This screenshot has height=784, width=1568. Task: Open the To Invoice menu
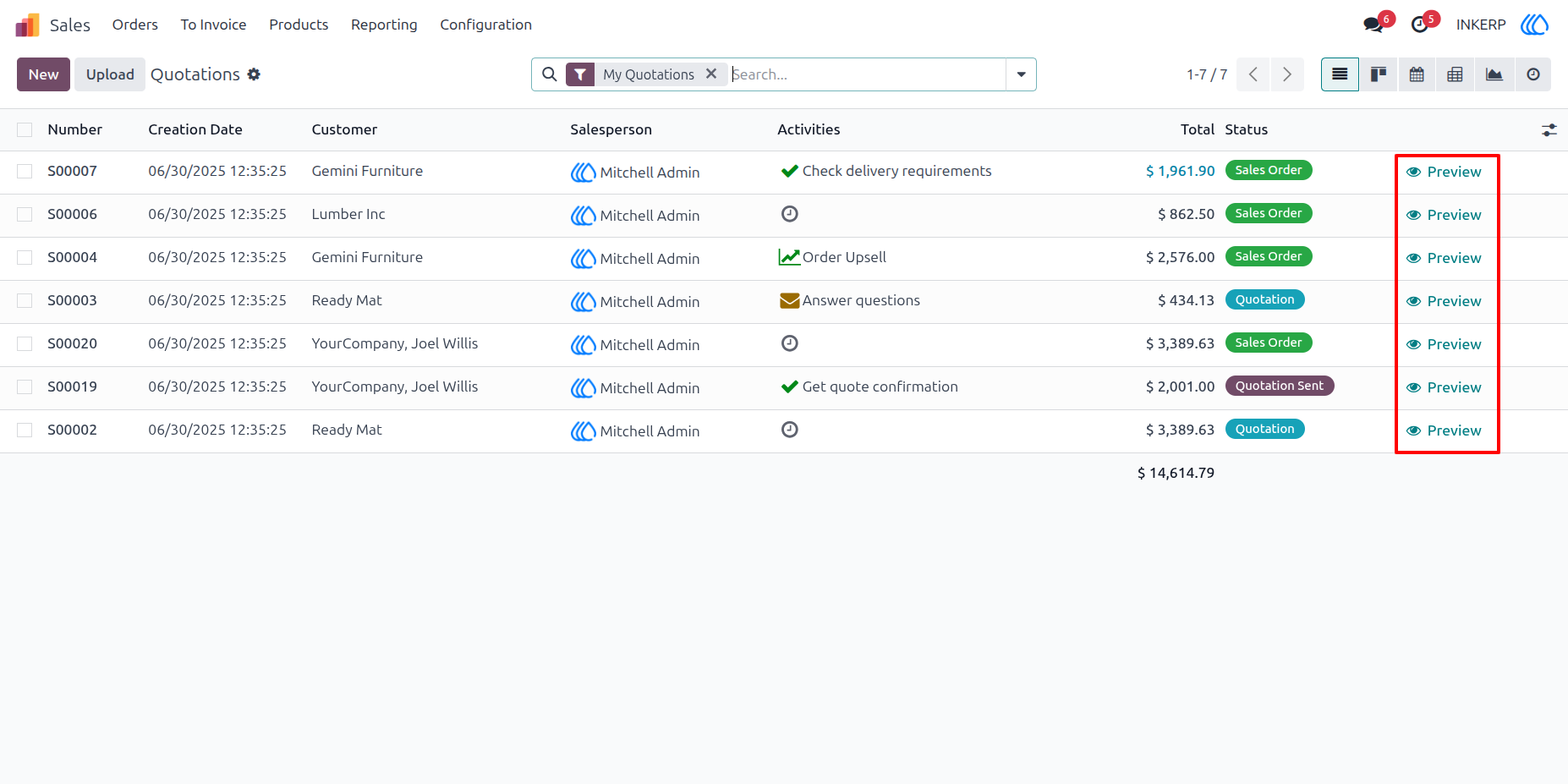[213, 25]
